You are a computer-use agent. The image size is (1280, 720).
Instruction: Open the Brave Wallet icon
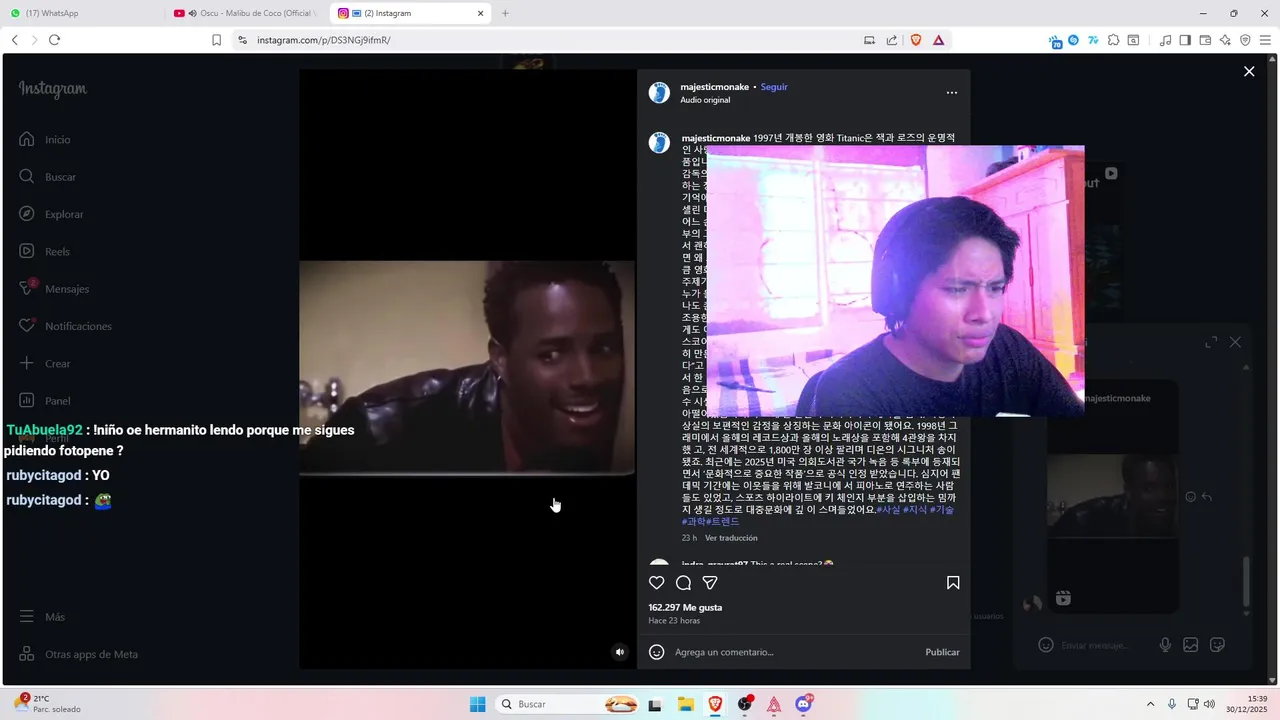(x=1205, y=40)
